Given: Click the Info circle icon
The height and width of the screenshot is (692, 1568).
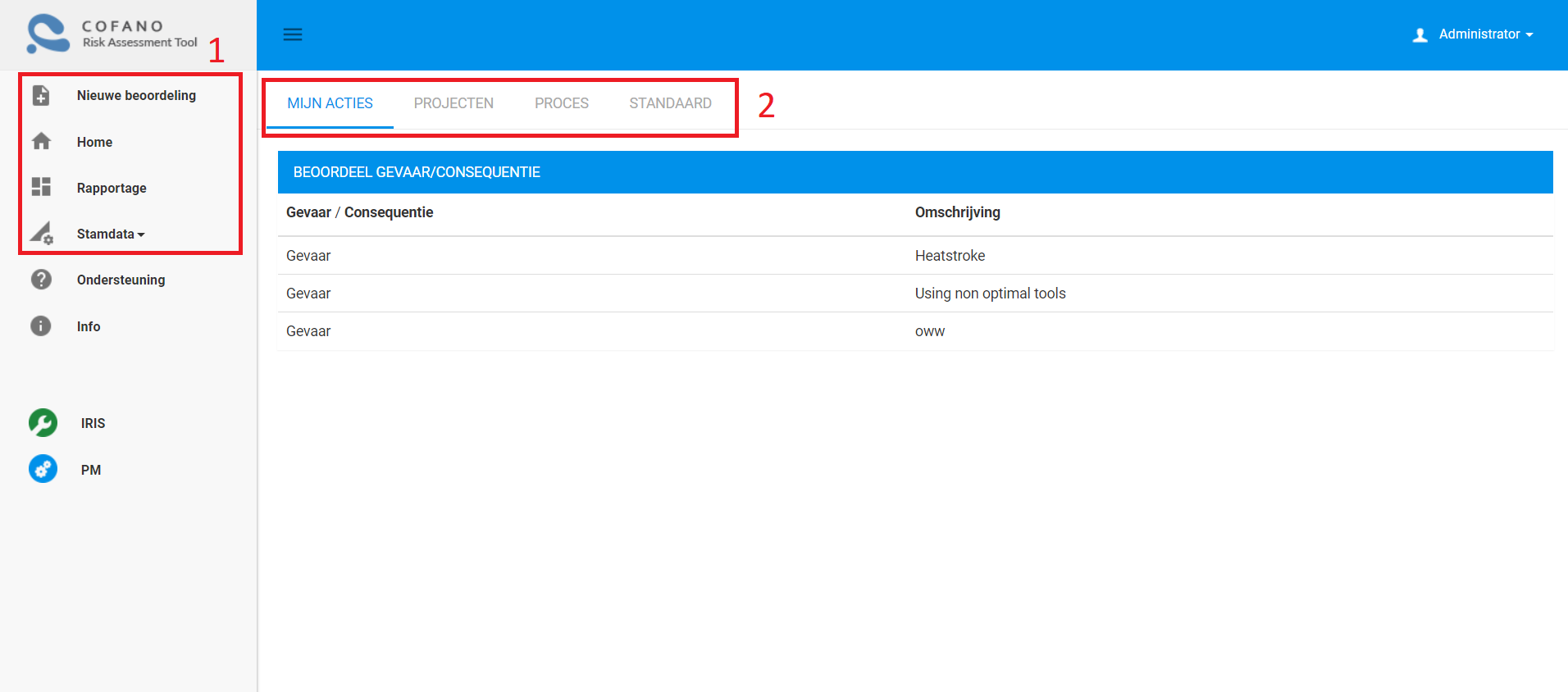Looking at the screenshot, I should [41, 326].
